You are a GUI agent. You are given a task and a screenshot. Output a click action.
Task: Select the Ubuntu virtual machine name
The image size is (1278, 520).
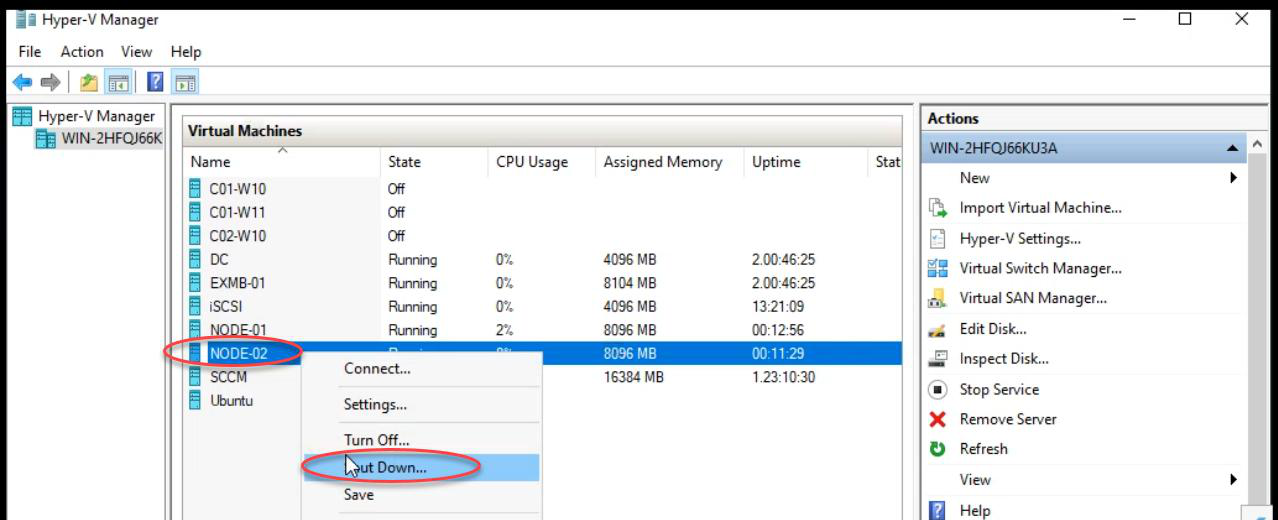(231, 400)
